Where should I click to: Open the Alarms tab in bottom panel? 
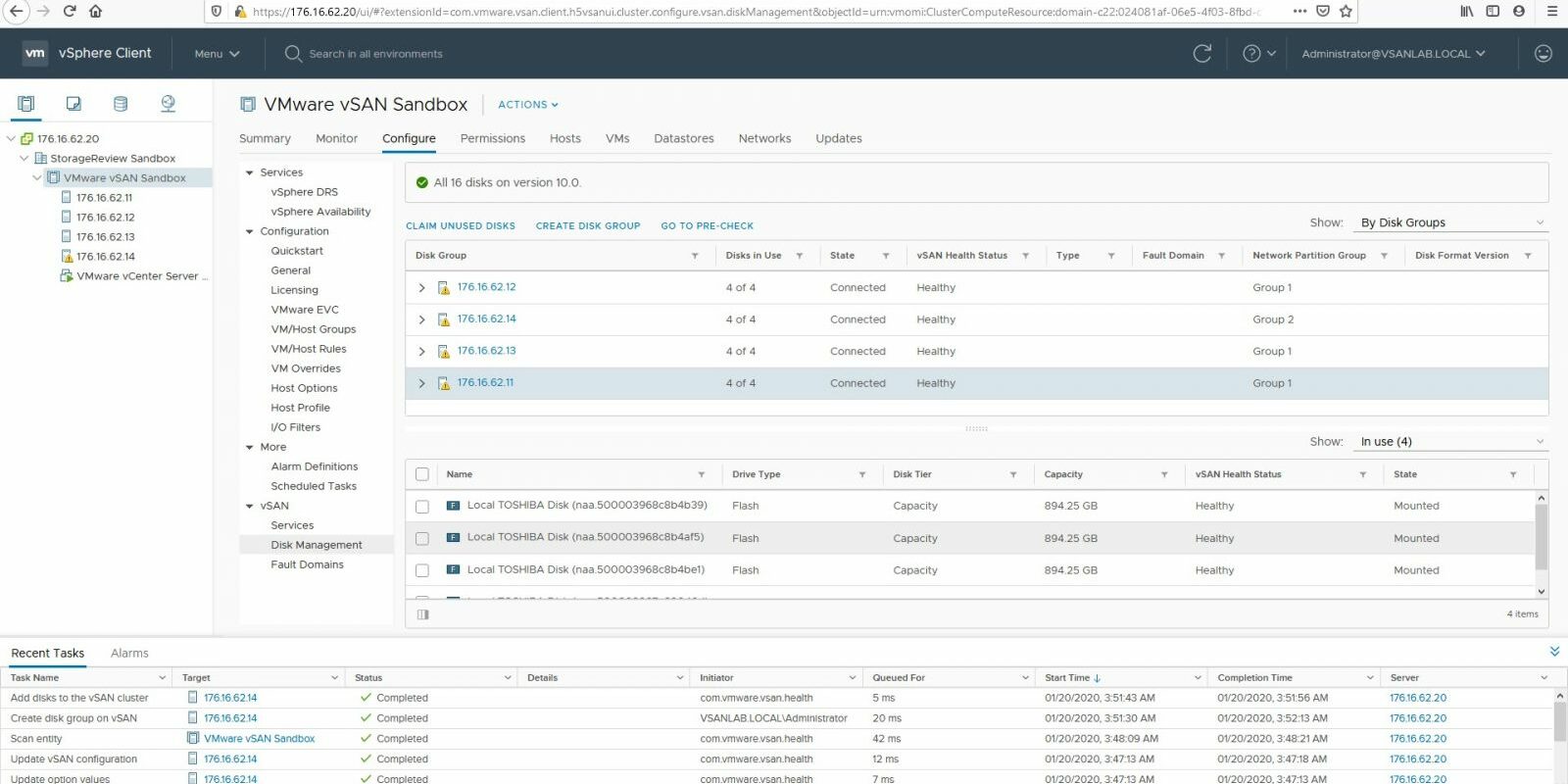[129, 653]
